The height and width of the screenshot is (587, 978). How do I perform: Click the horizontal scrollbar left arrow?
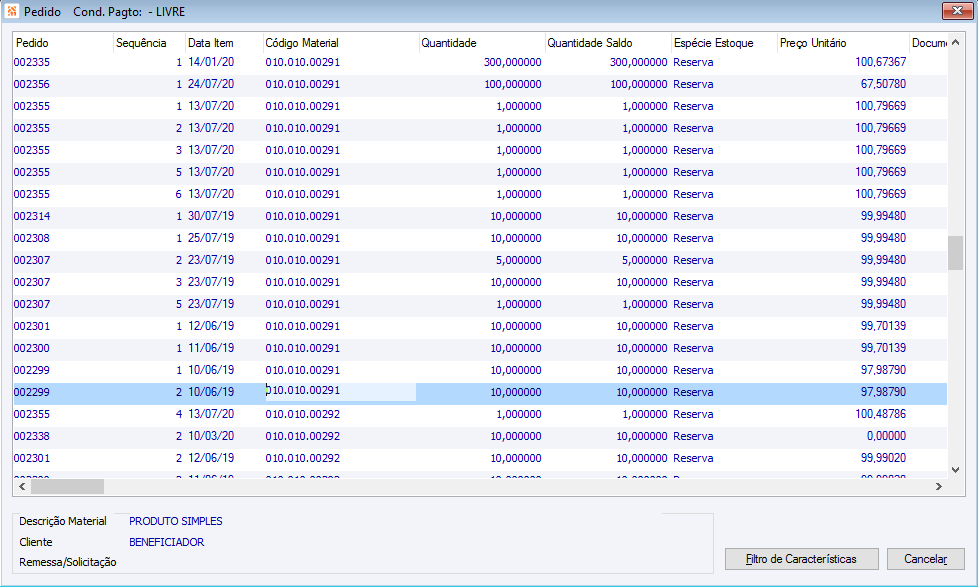point(22,487)
